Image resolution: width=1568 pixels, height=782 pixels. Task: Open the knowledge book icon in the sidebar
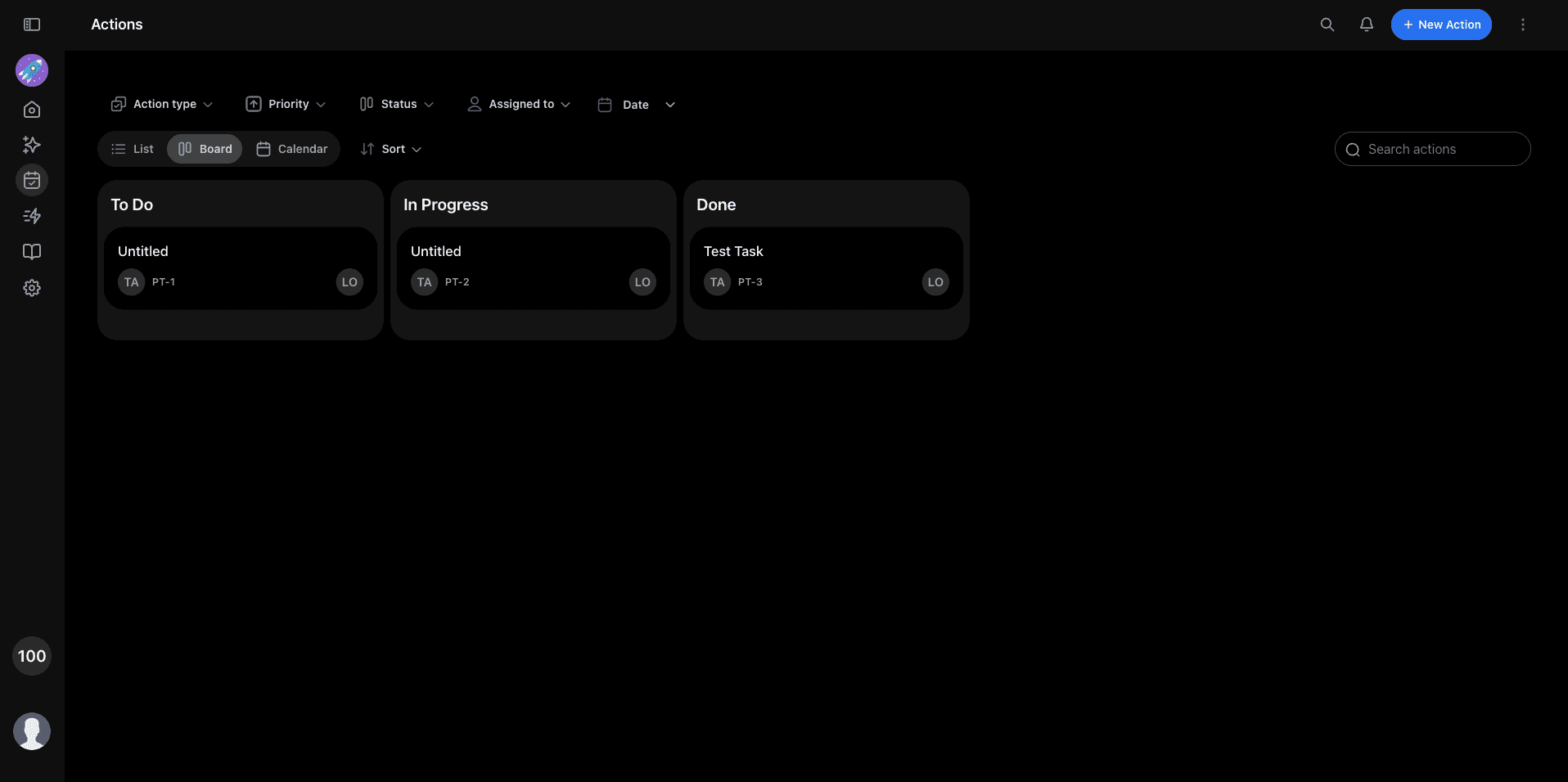31,251
